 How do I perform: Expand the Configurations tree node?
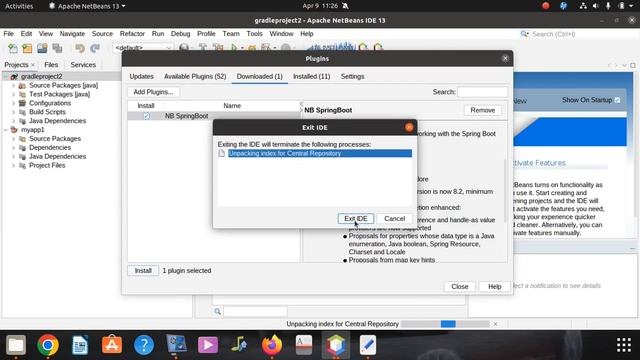pyautogui.click(x=13, y=103)
